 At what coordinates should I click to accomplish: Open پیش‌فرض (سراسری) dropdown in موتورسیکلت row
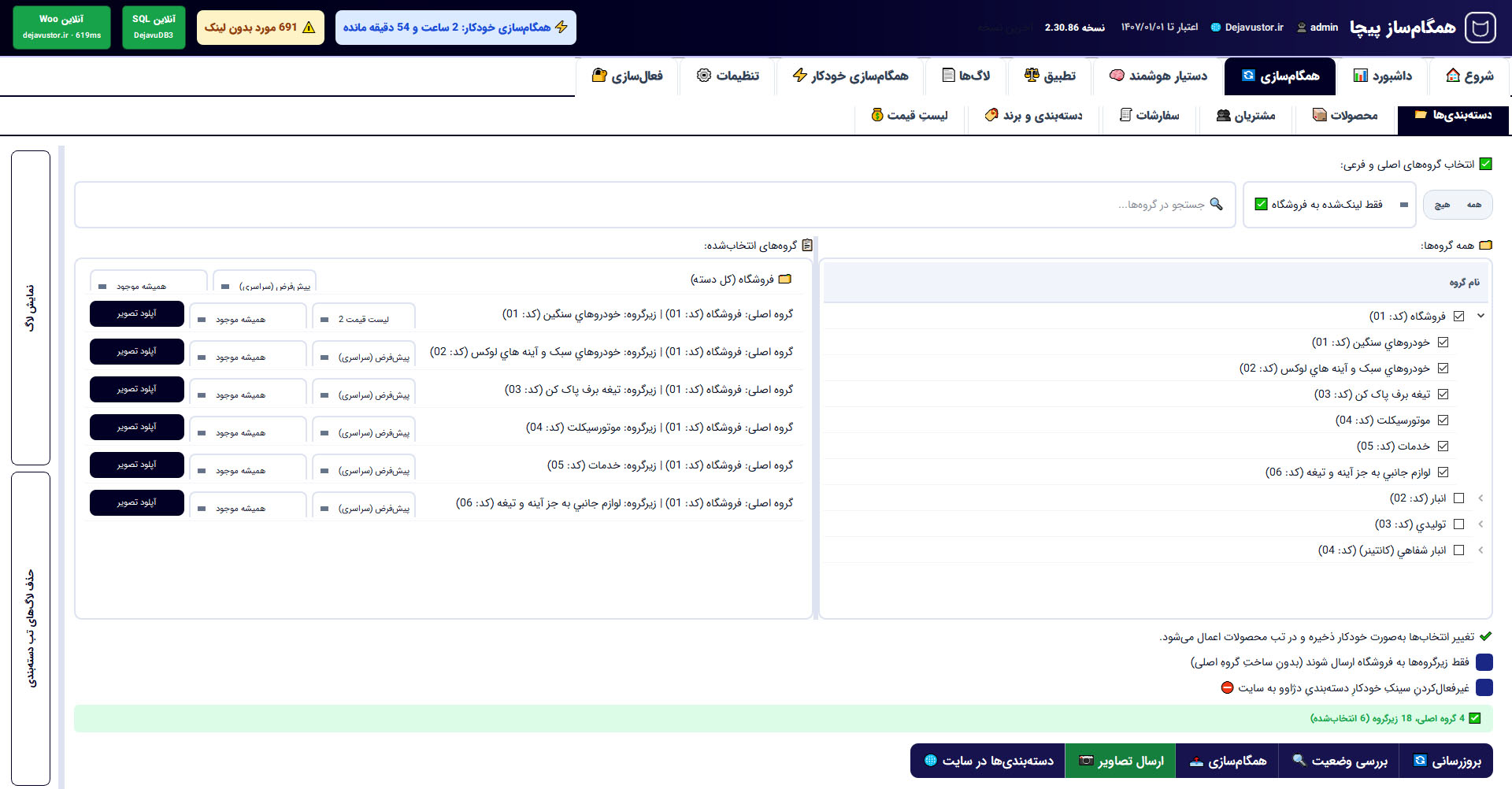coord(364,430)
